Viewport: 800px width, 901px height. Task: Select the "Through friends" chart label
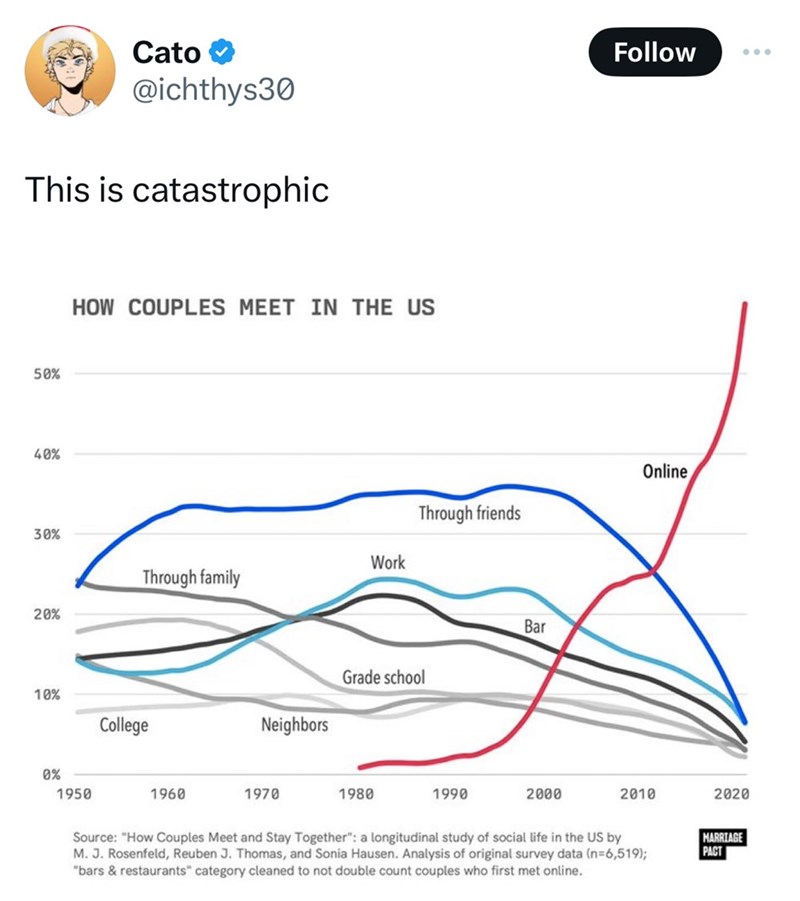[469, 514]
